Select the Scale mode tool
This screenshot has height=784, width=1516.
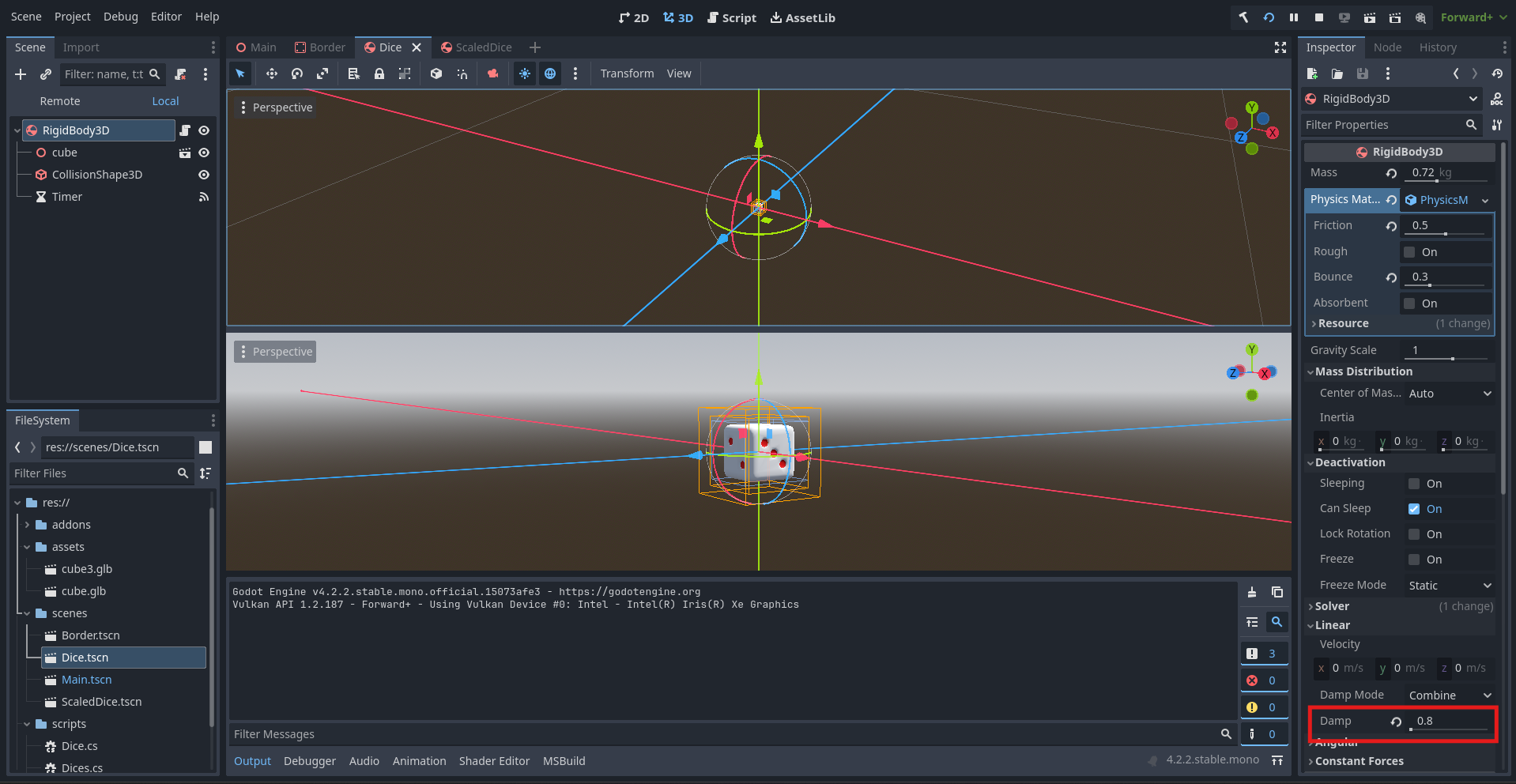[x=322, y=73]
